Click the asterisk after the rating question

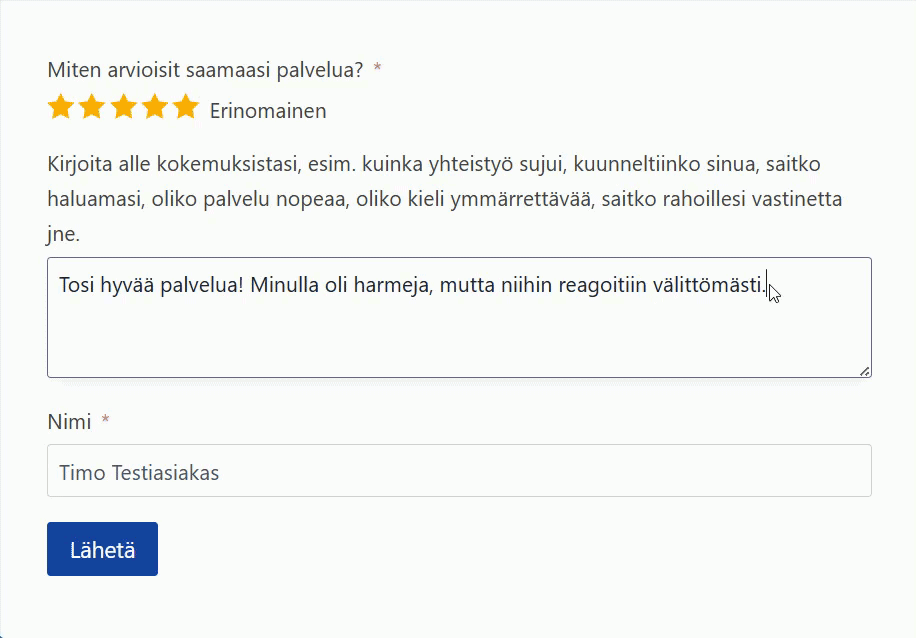point(377,70)
